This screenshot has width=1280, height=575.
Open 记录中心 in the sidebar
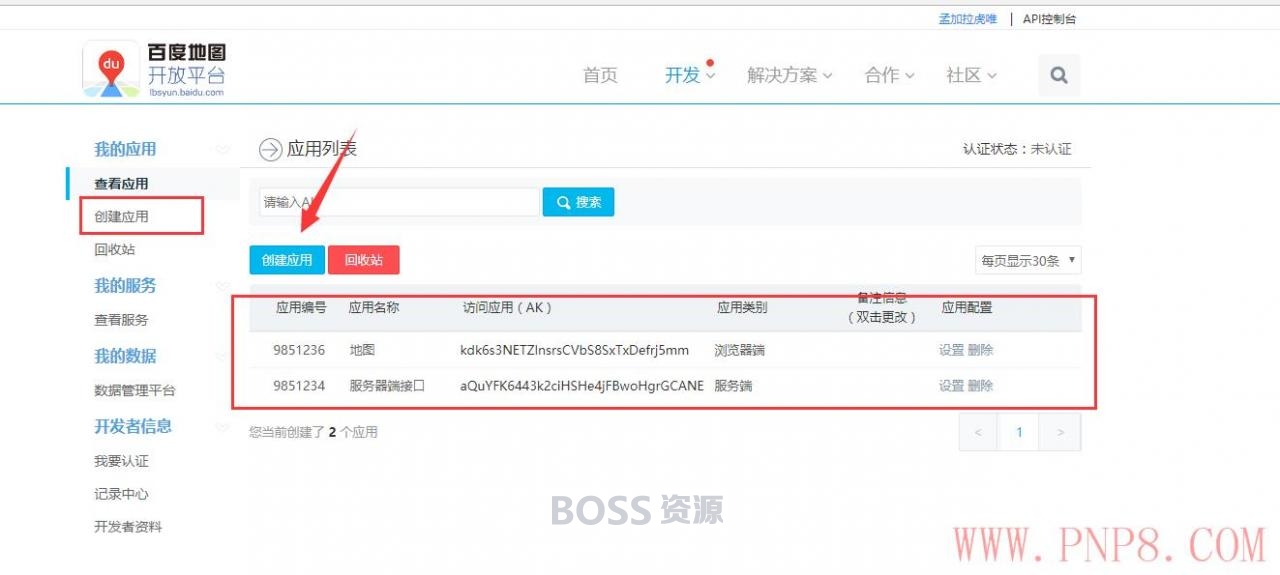coord(121,494)
